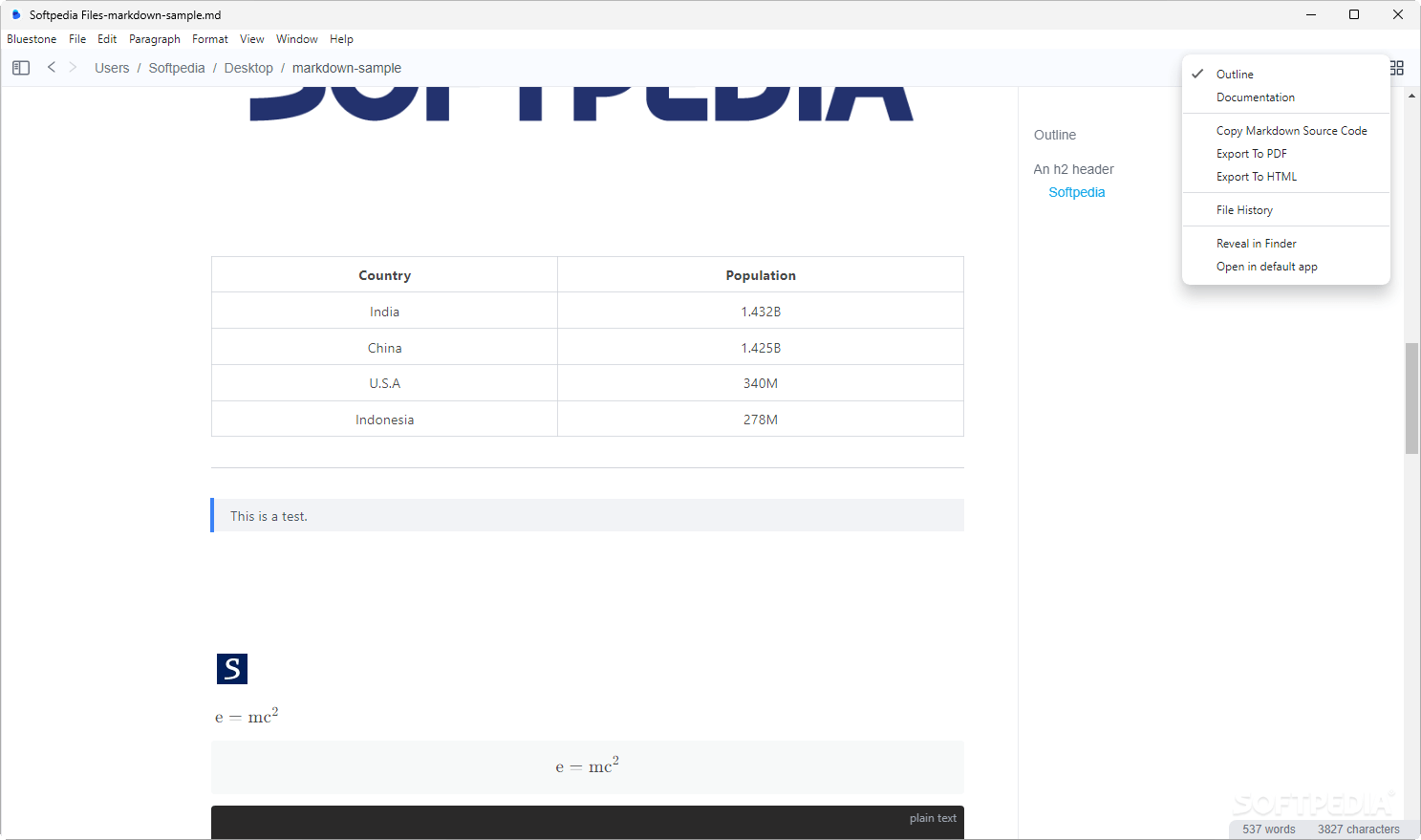The height and width of the screenshot is (840, 1421).
Task: Click the Users breadcrumb
Action: [x=112, y=68]
